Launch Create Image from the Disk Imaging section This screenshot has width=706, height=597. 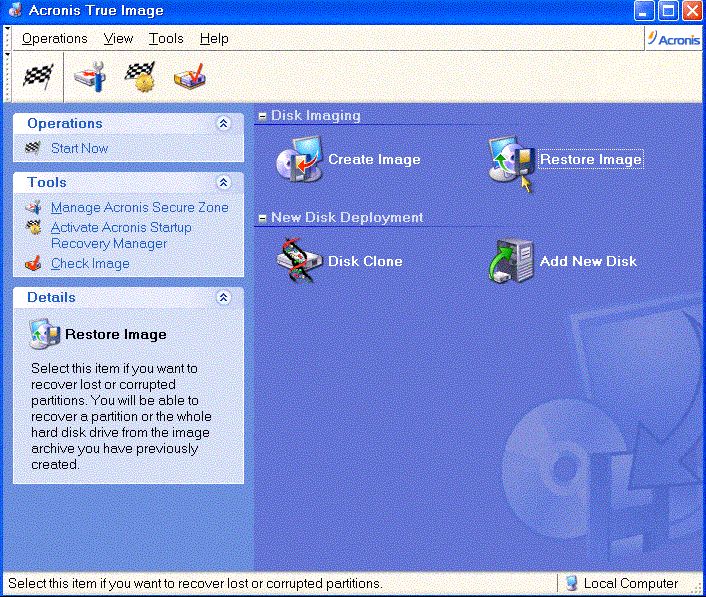click(297, 159)
